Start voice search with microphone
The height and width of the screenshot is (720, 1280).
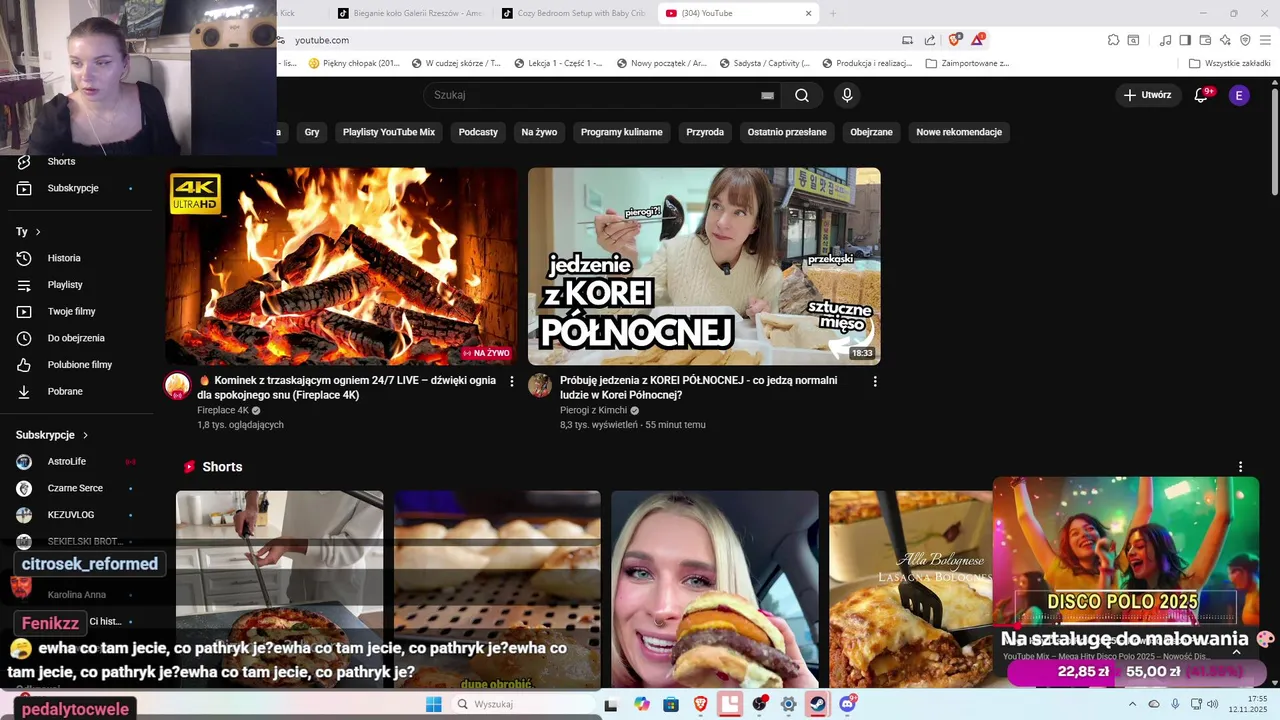coord(847,95)
